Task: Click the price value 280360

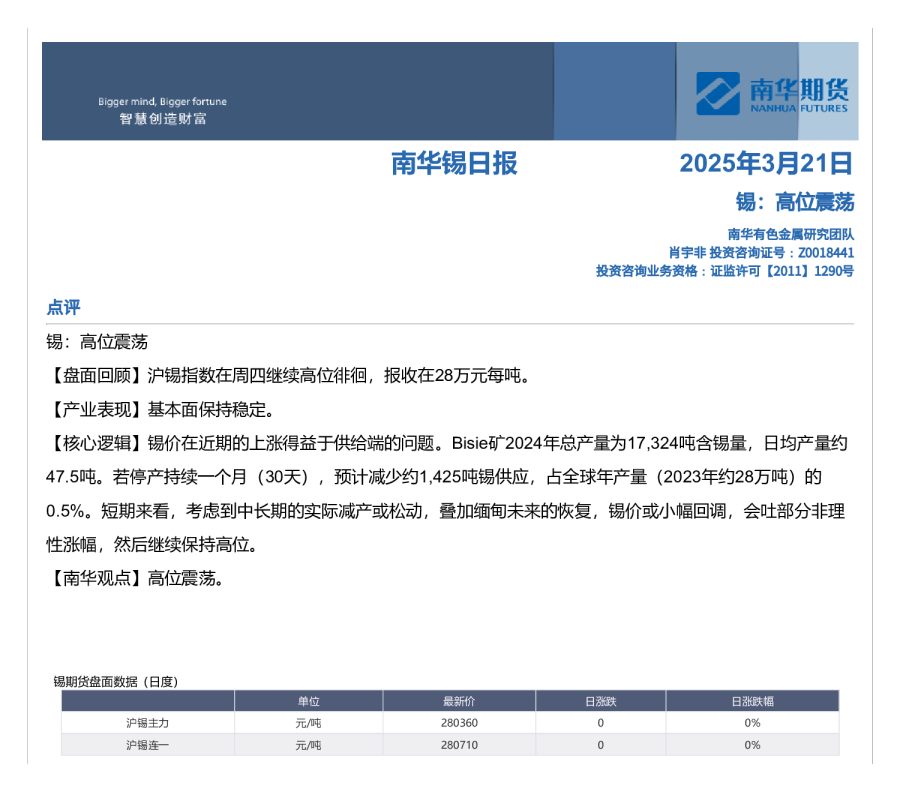Action: (459, 723)
